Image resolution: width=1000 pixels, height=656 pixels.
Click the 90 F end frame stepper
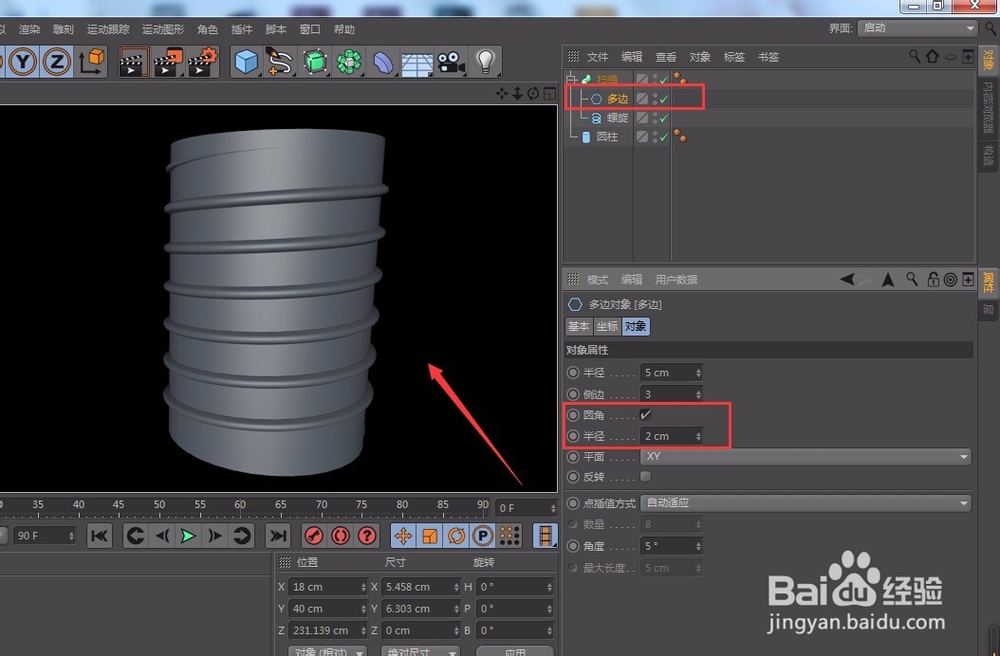tap(71, 536)
